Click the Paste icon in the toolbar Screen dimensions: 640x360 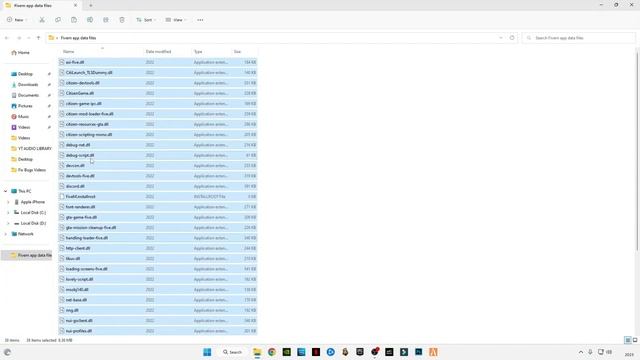(74, 20)
